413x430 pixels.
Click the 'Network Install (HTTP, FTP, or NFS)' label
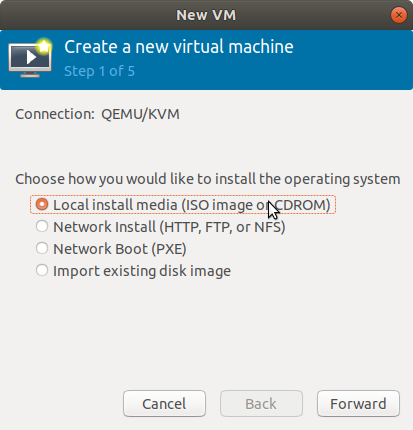(x=169, y=227)
